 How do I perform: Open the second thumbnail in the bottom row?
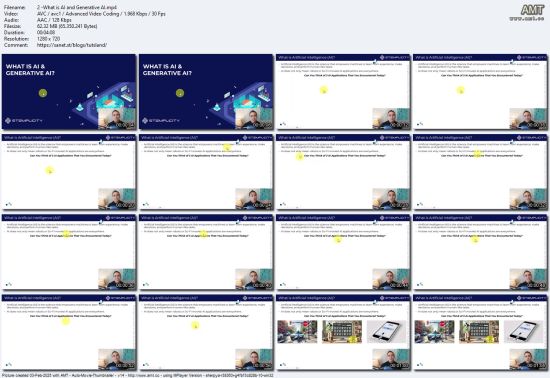[206, 333]
